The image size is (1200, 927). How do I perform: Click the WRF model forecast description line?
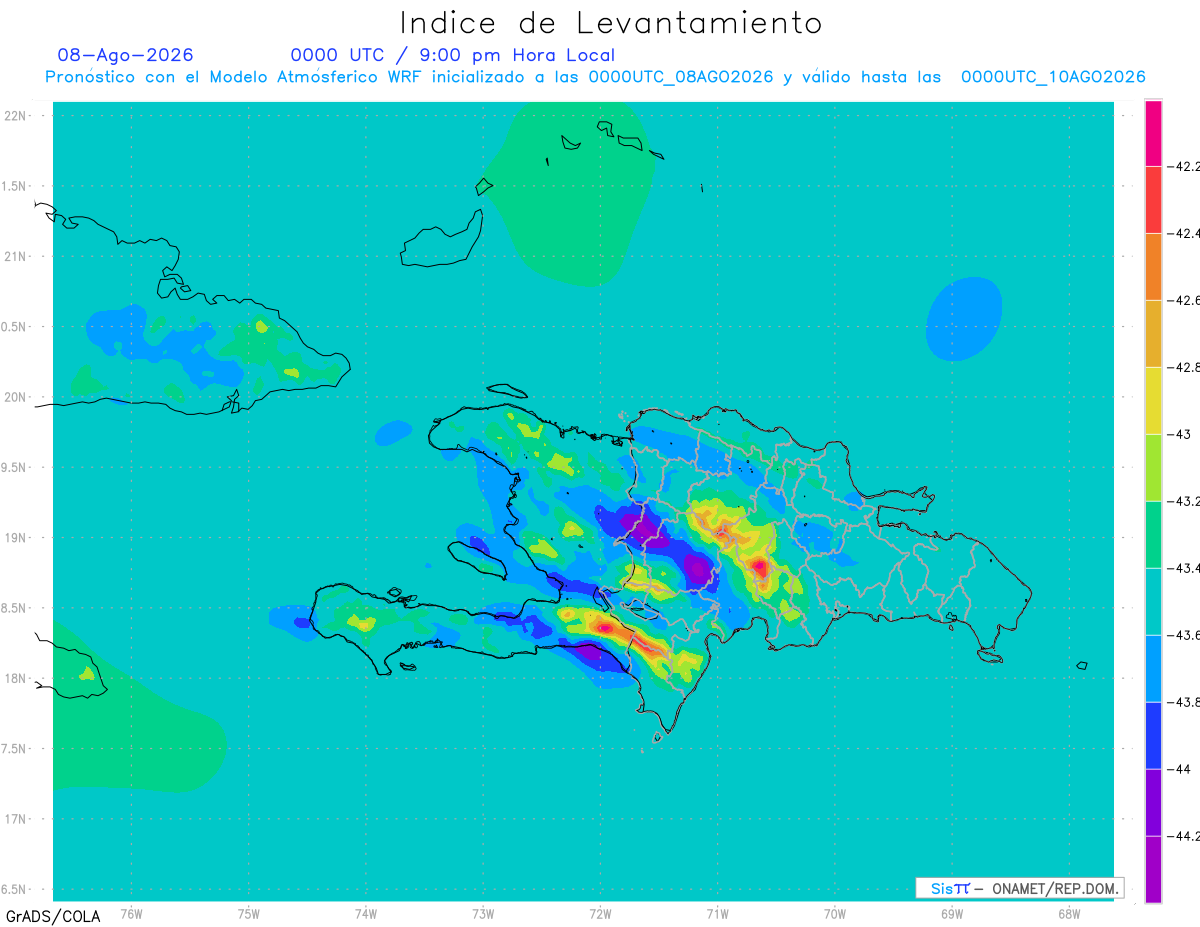tap(595, 77)
